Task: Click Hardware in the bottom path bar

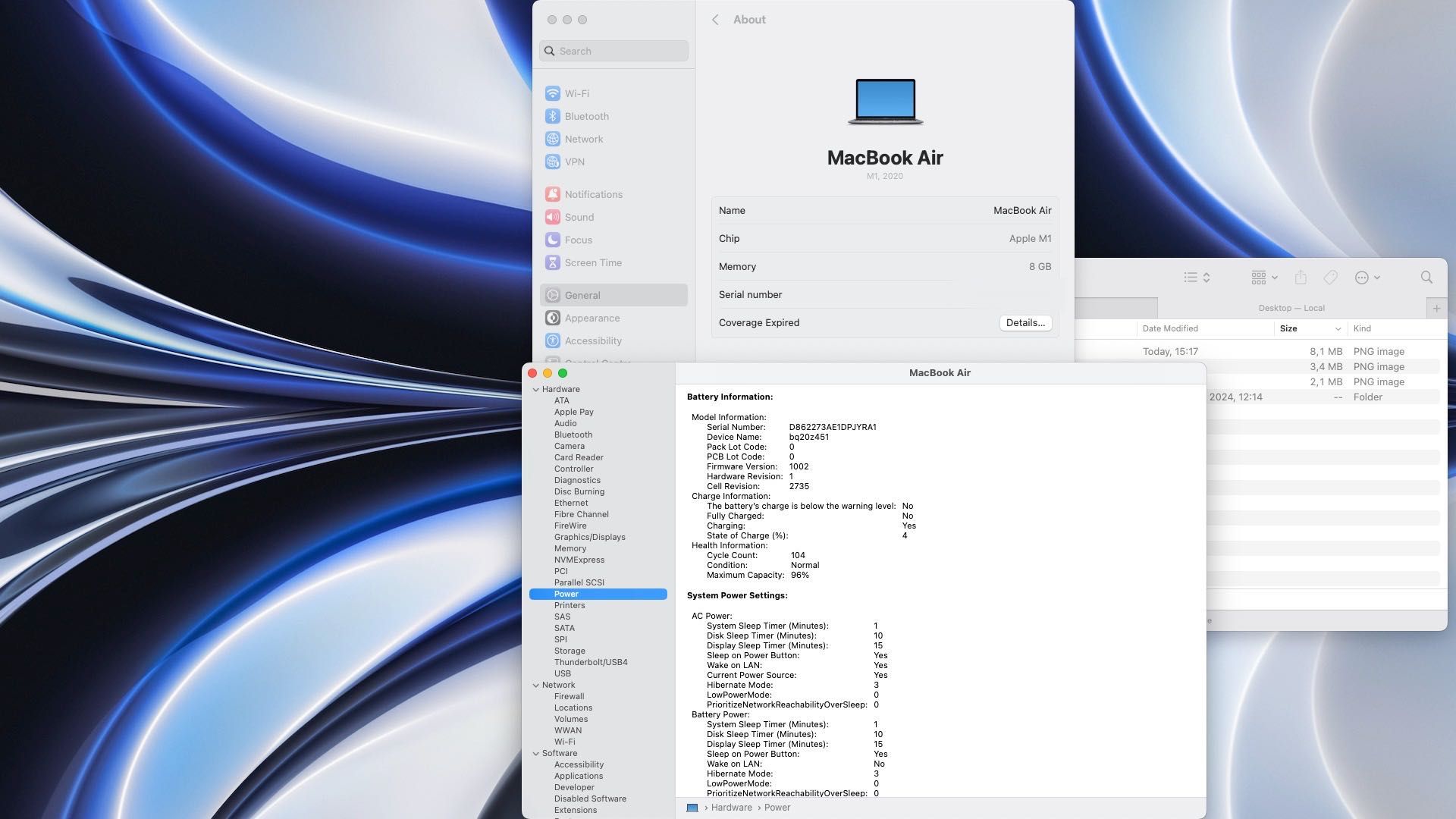Action: 731,808
